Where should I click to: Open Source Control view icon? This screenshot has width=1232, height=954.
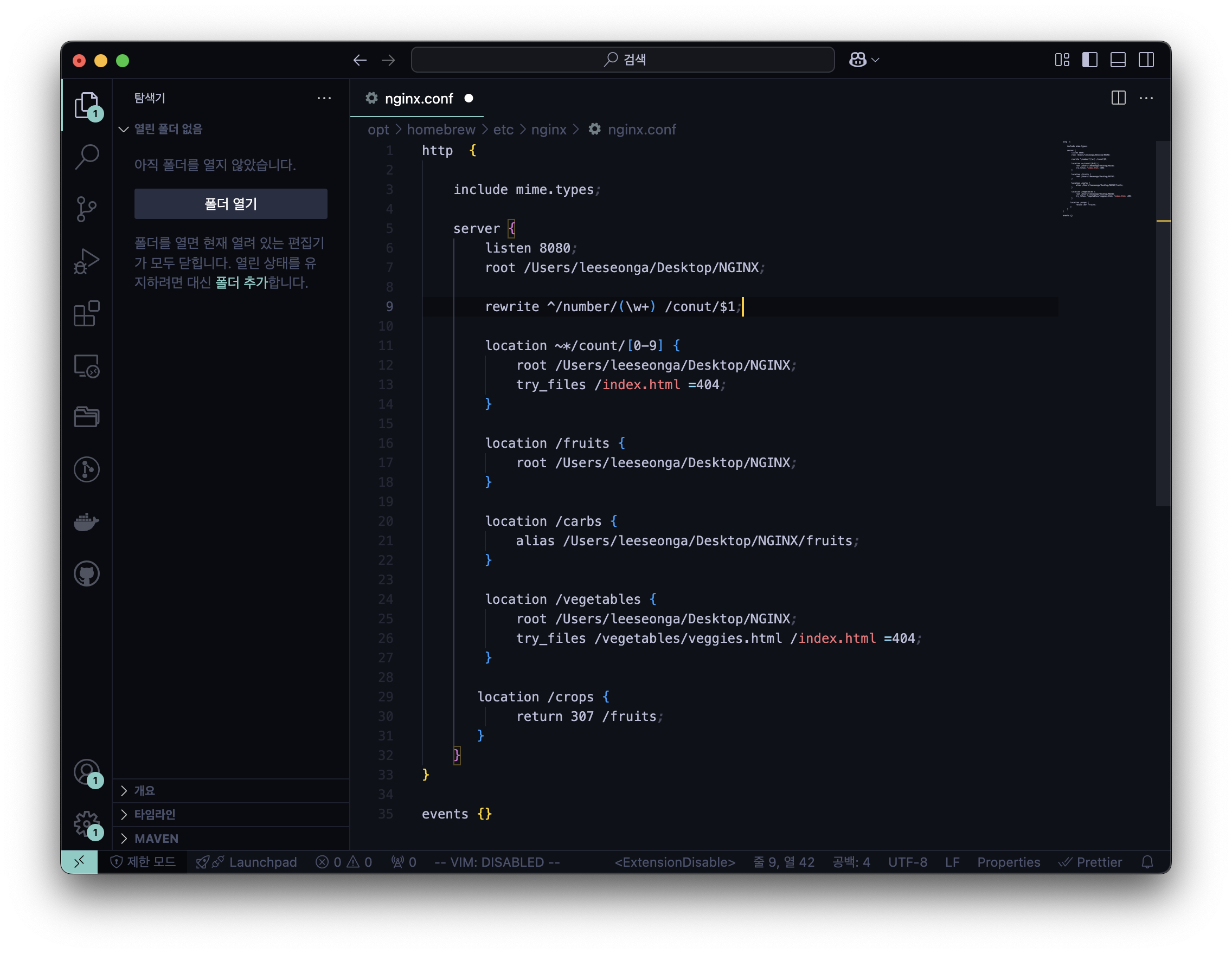(x=86, y=209)
